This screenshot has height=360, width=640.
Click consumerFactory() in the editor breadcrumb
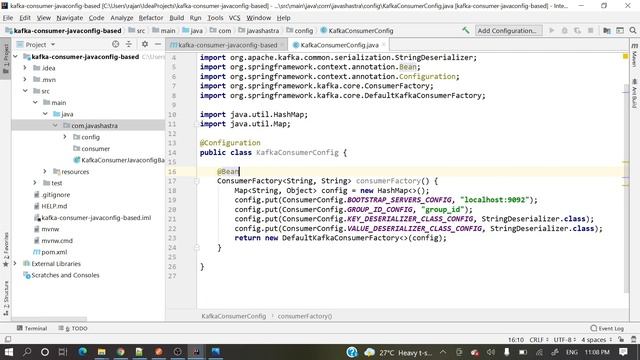click(305, 316)
